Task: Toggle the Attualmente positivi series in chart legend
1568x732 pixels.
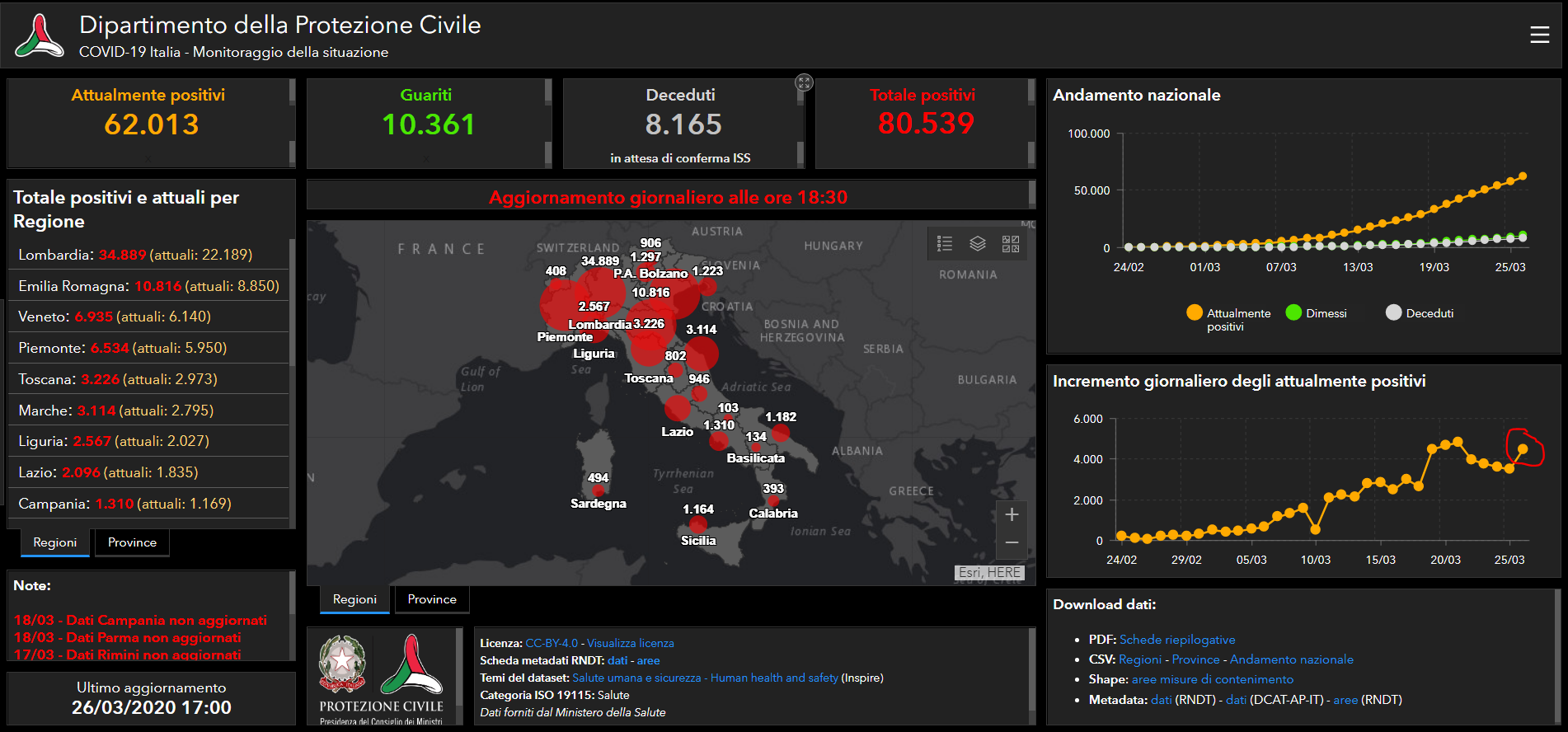Action: click(1228, 314)
